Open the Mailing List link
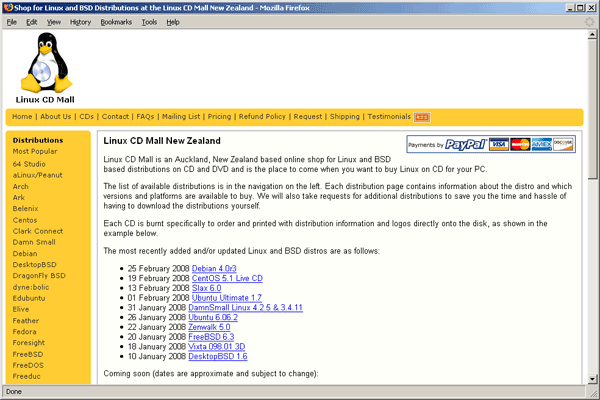 [x=181, y=116]
